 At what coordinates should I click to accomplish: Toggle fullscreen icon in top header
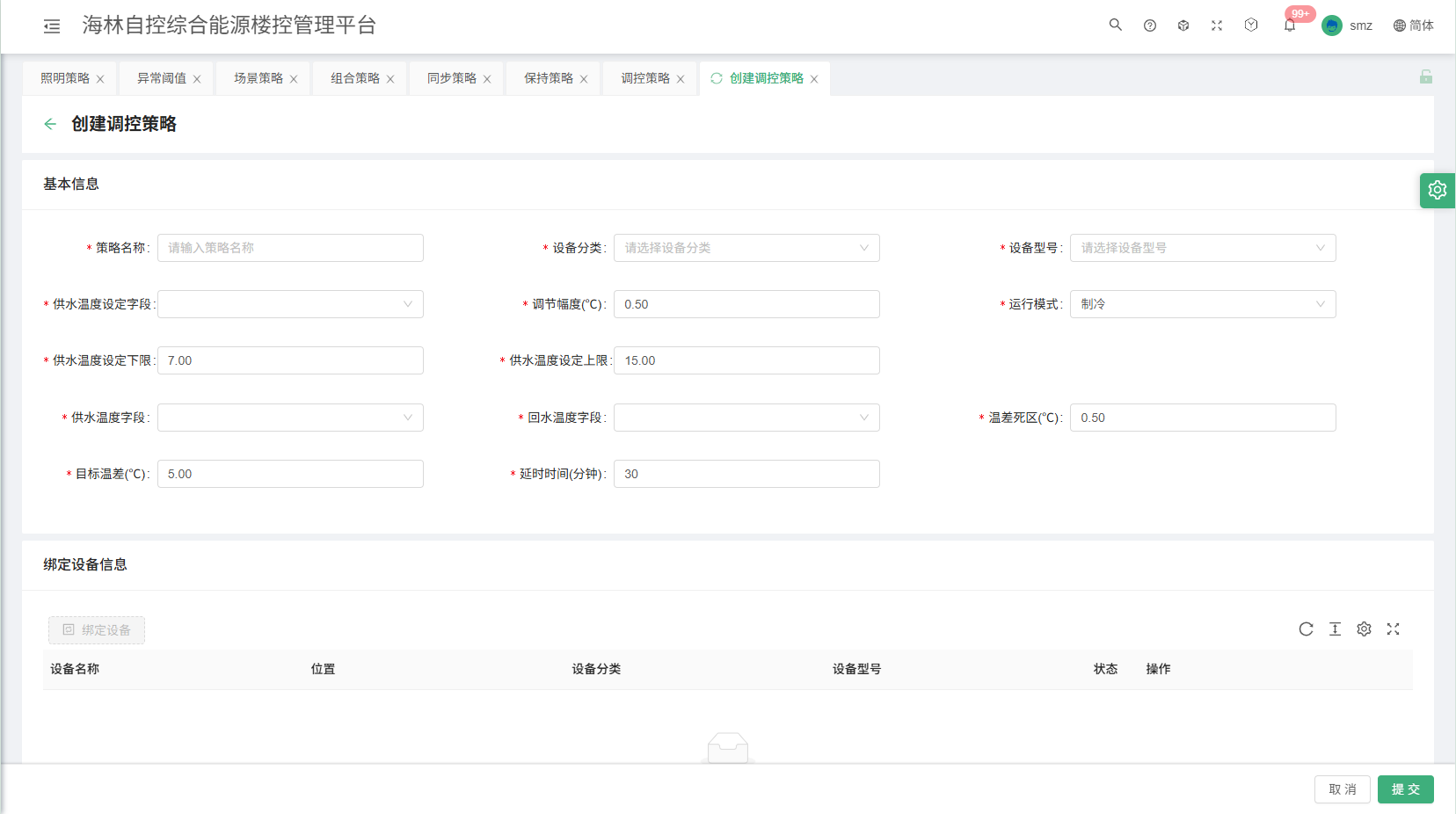(1216, 25)
